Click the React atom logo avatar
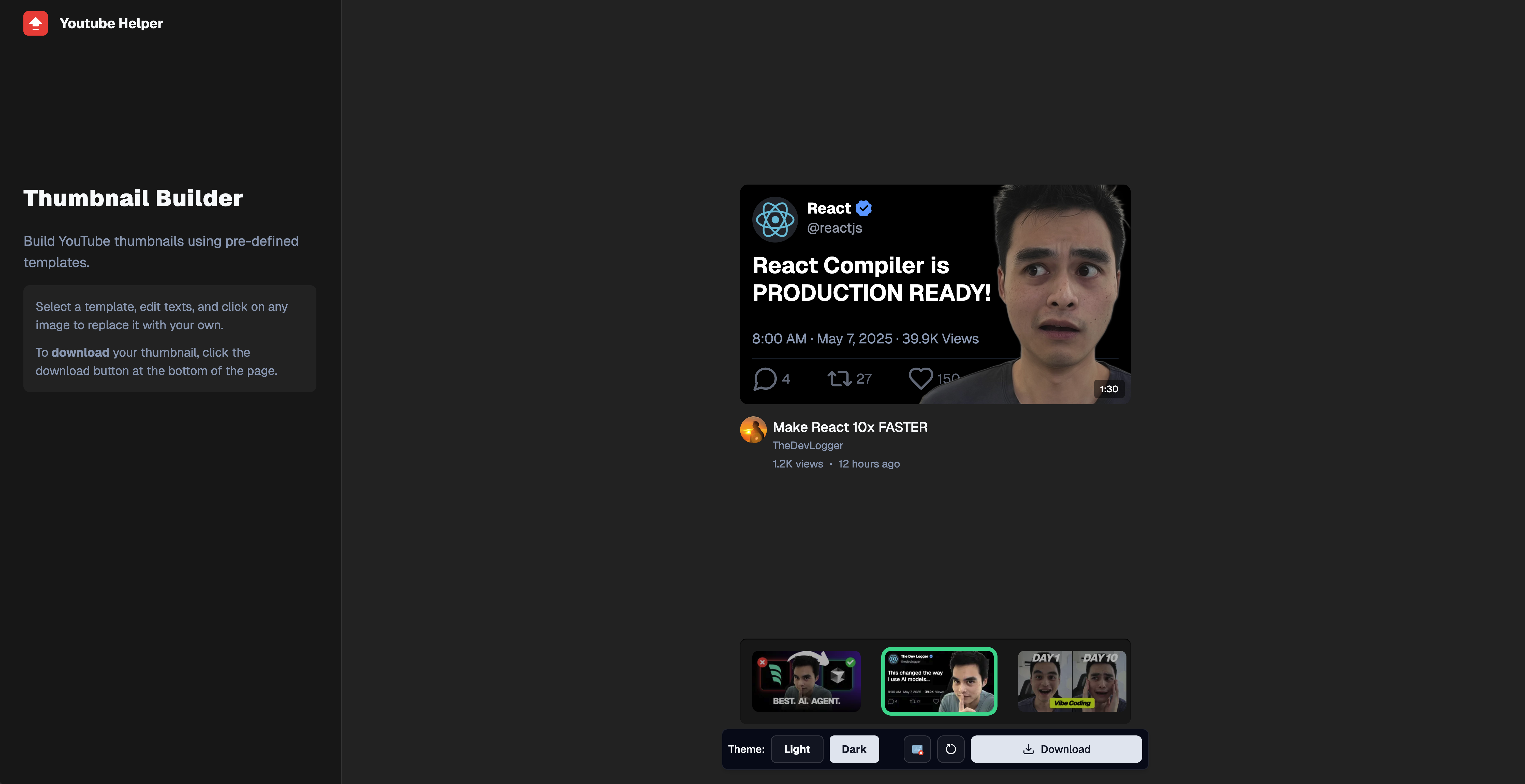The image size is (1525, 784). (775, 220)
